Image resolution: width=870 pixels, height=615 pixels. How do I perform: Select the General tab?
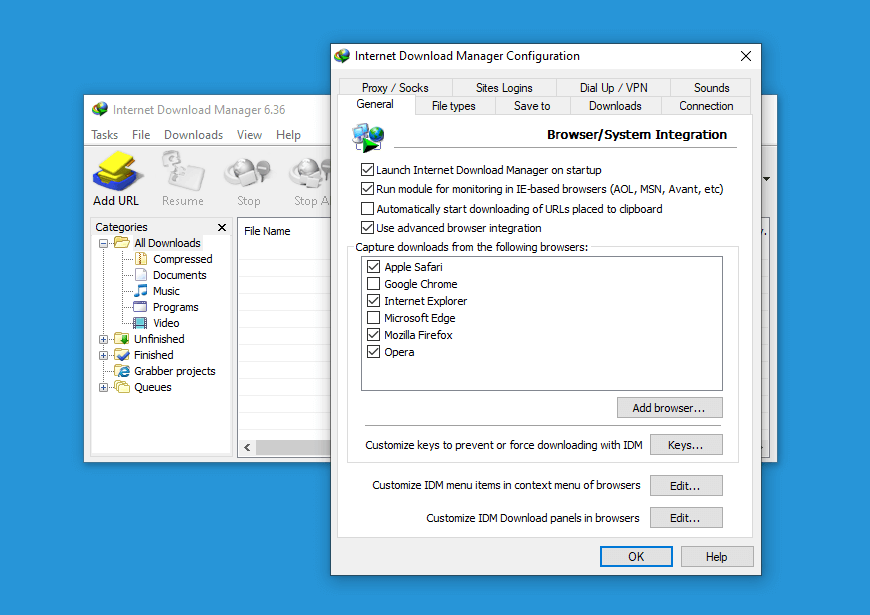point(375,104)
